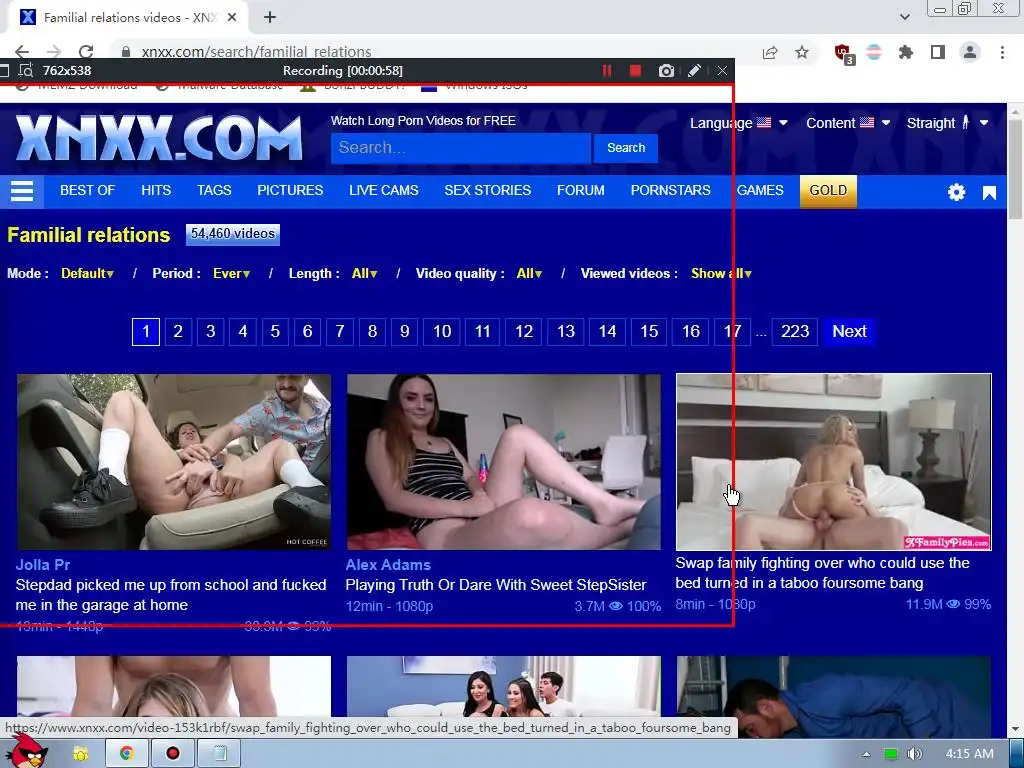Expand the Content country dropdown

pos(848,123)
